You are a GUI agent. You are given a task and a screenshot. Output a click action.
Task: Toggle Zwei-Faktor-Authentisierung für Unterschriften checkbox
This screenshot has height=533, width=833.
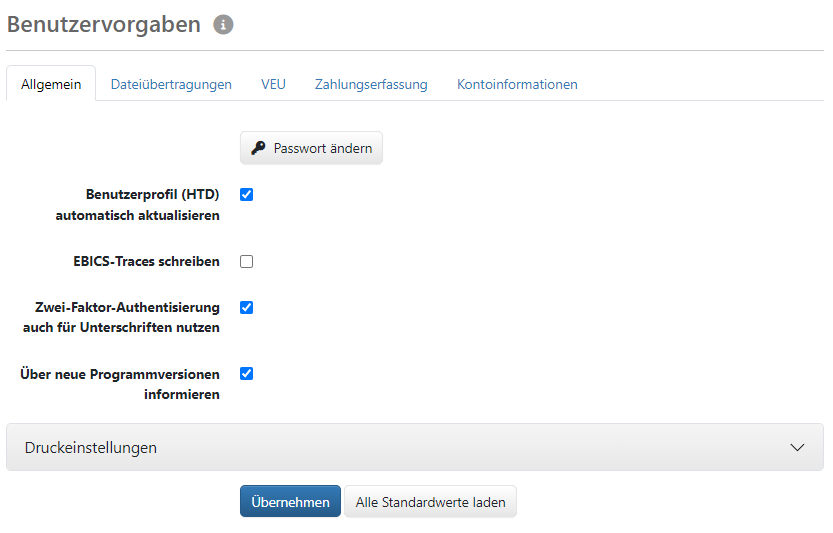coord(246,308)
